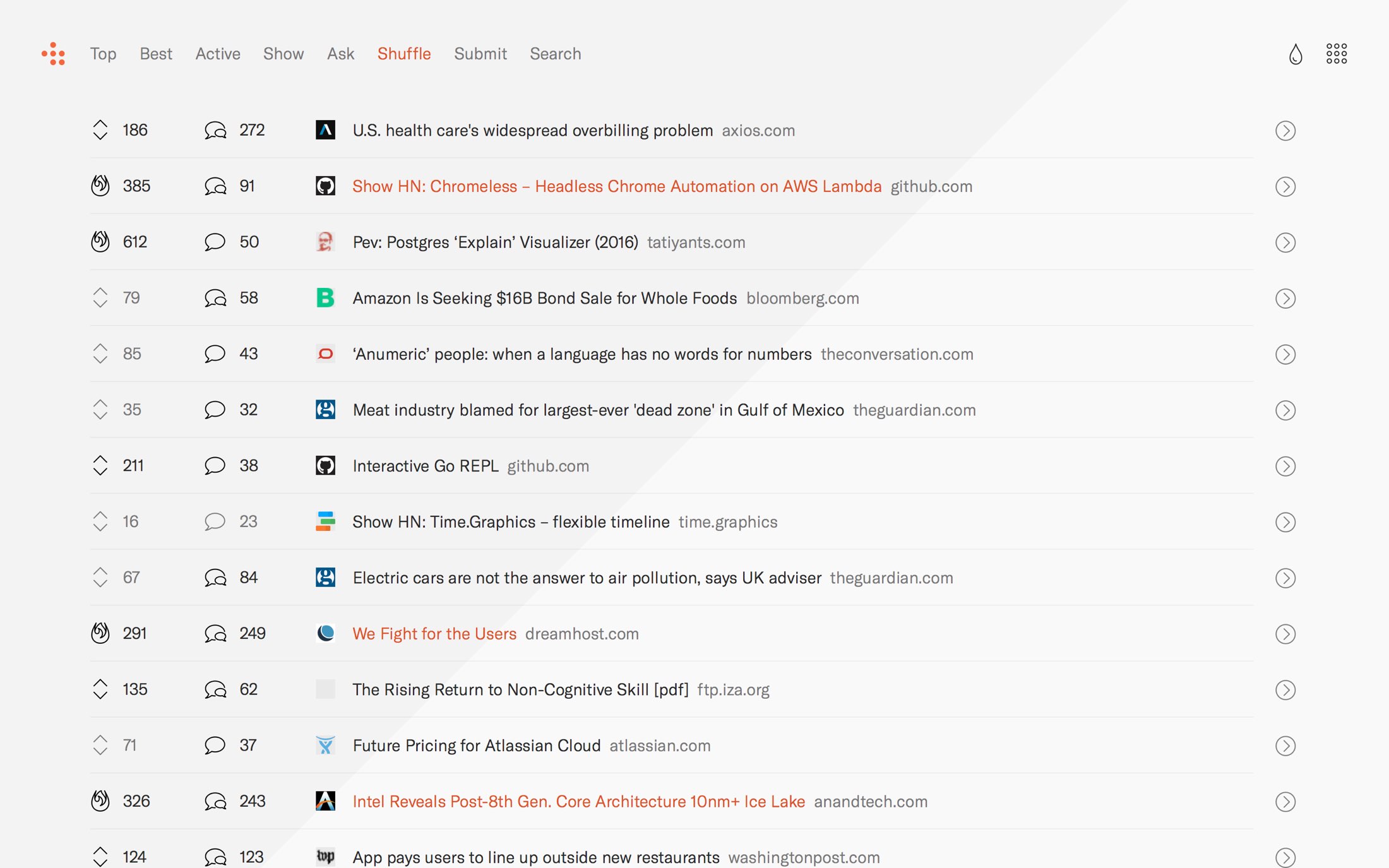The image size is (1389, 868).
Task: Click the theguardian.com domain beside Electric cars
Action: coord(891,578)
